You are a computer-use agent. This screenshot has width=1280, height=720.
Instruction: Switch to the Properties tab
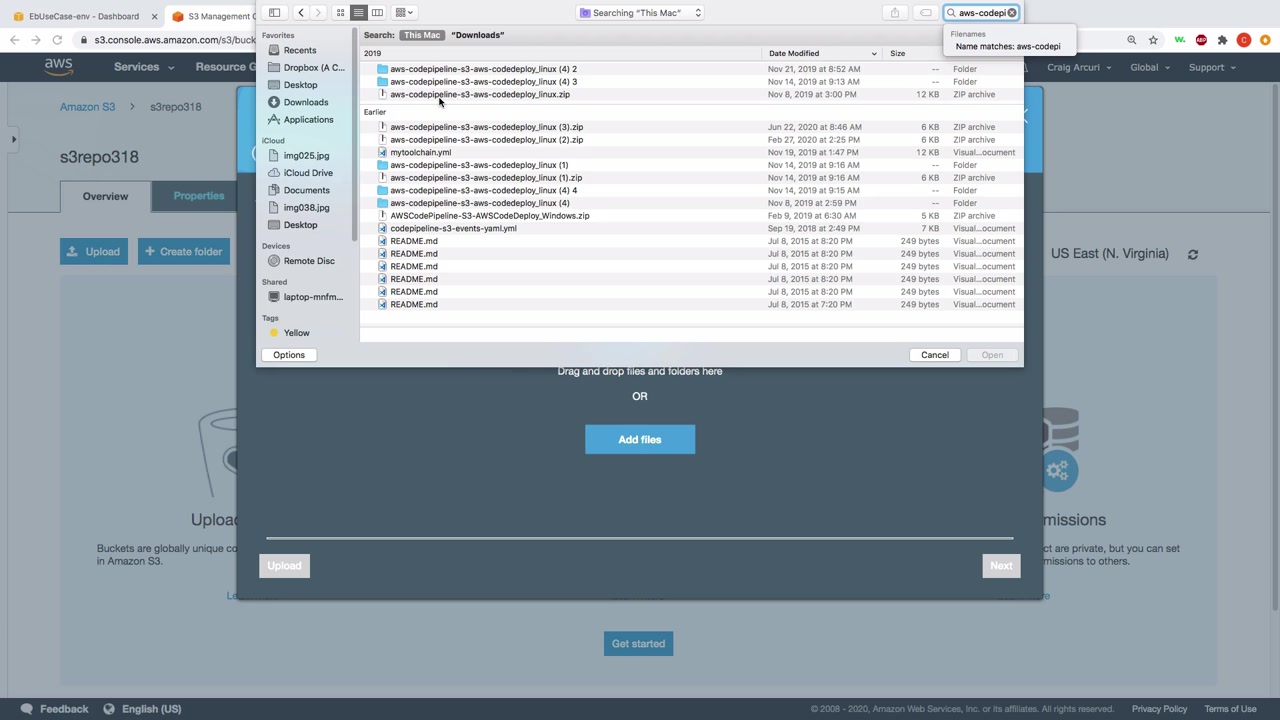[x=198, y=196]
